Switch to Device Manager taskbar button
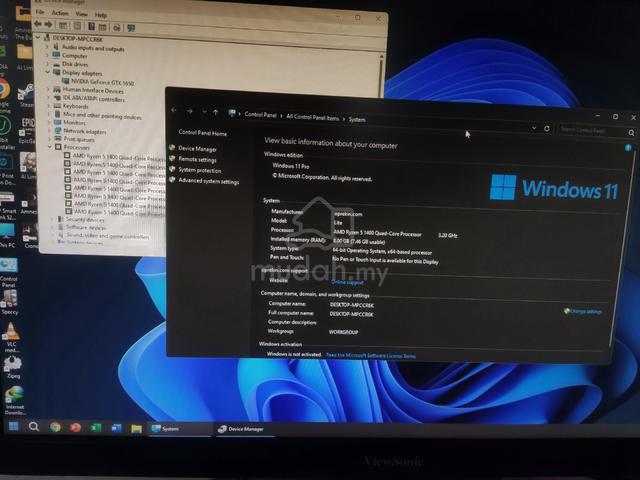 tap(243, 429)
